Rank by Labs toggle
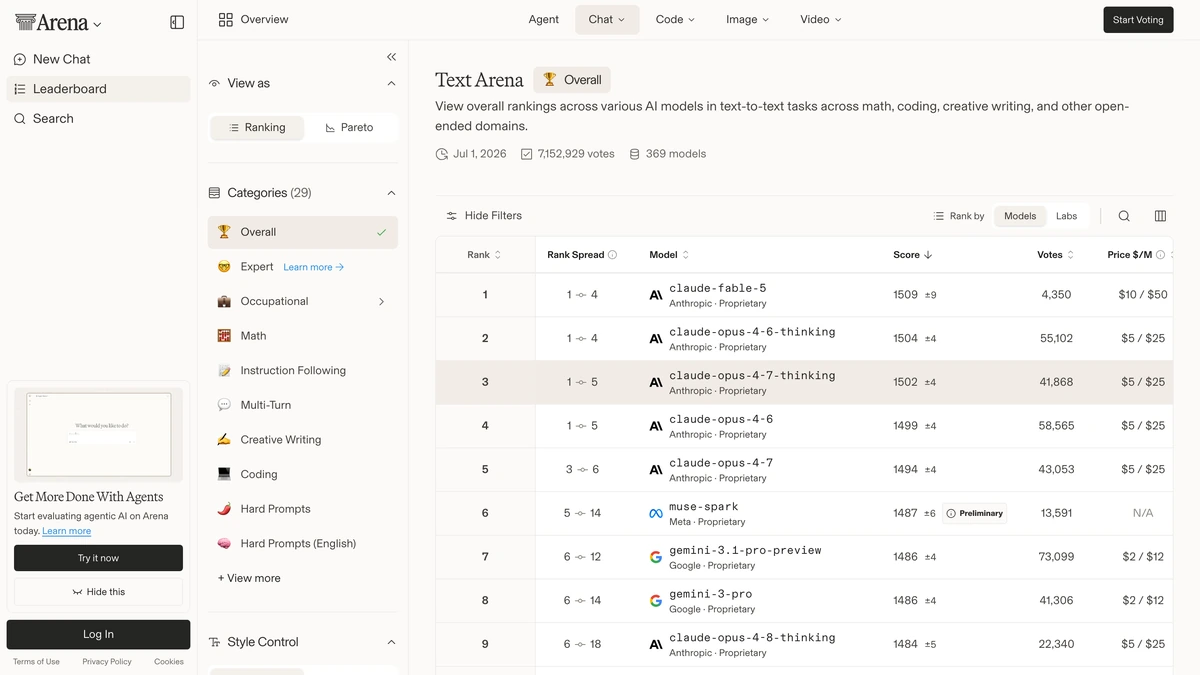This screenshot has width=1200, height=675. coord(1067,216)
